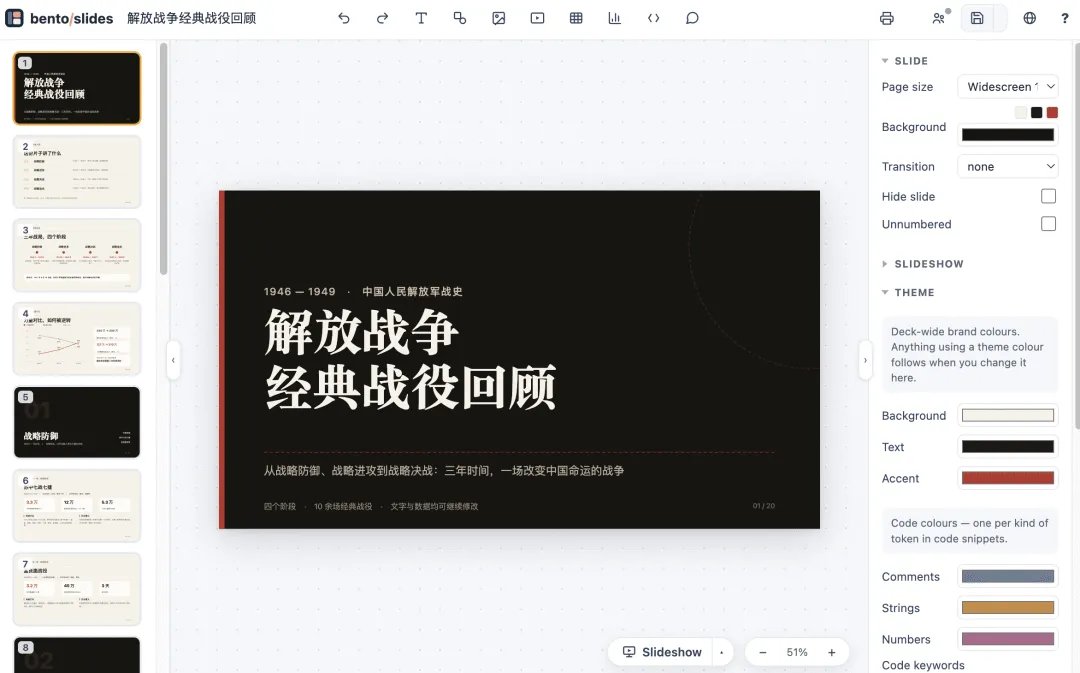Collapse the right properties panel arrow

865,360
